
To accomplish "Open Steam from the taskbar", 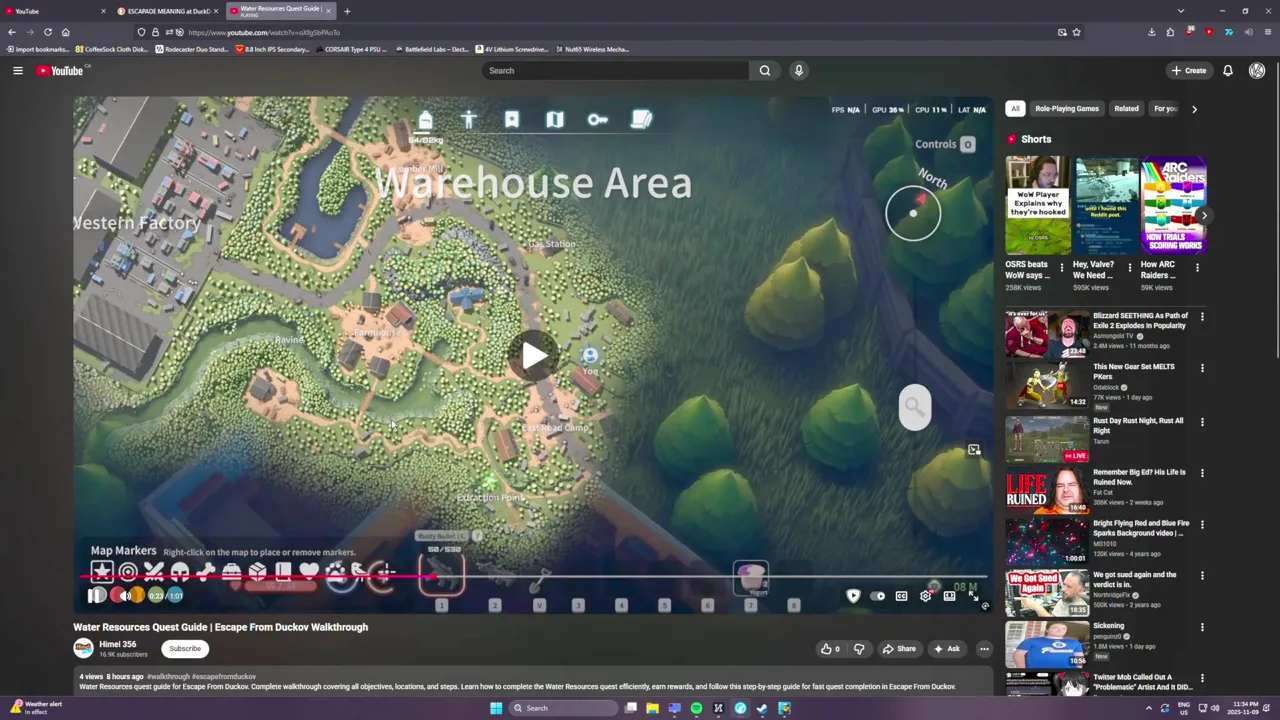I will (762, 708).
